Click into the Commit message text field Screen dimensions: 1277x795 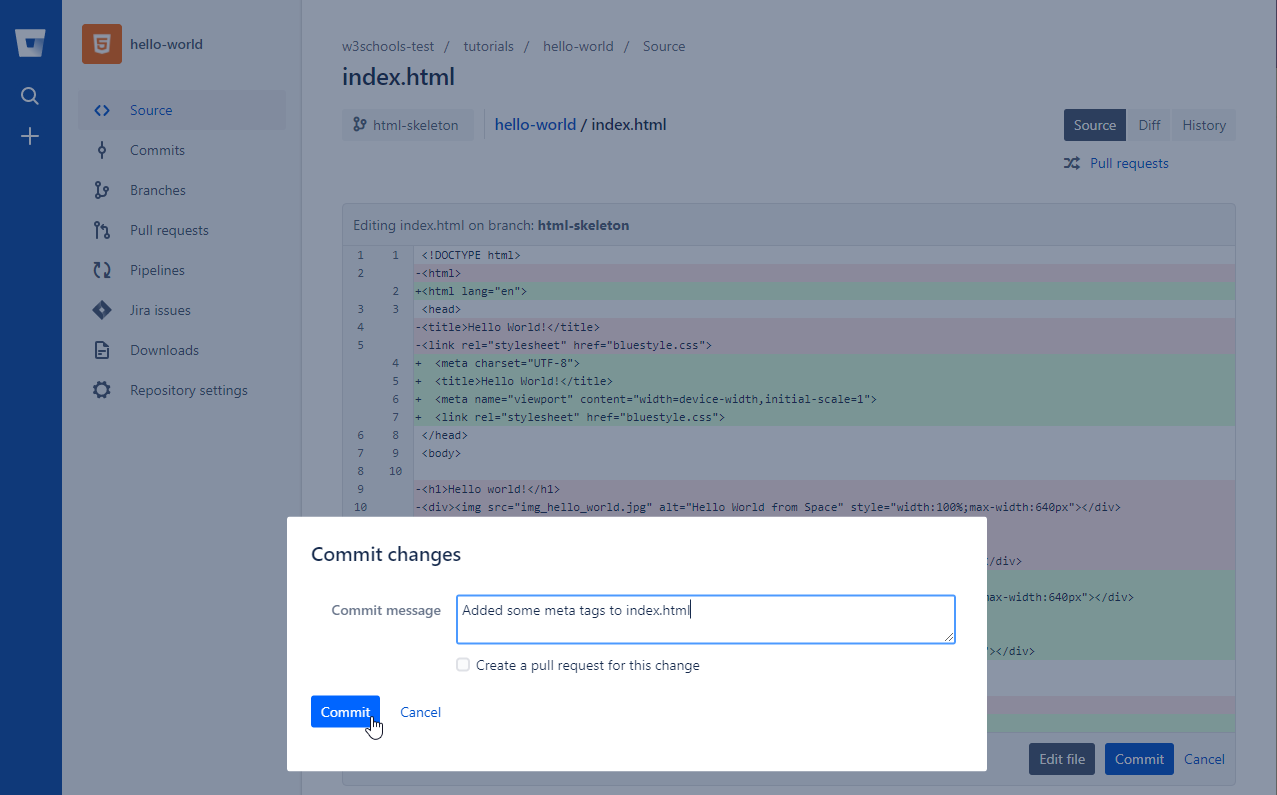pos(705,620)
